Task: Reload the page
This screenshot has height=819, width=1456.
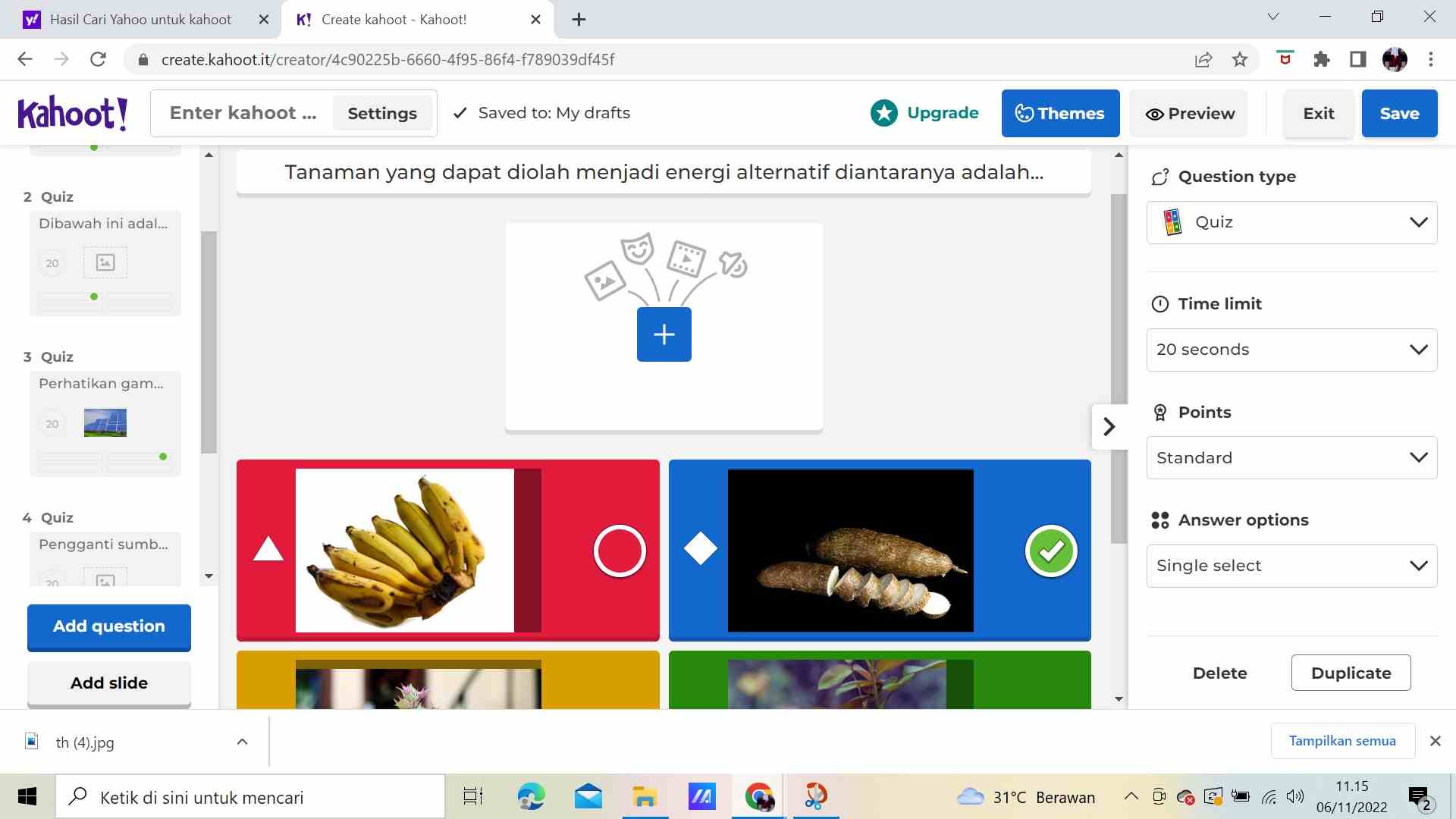Action: 98,59
